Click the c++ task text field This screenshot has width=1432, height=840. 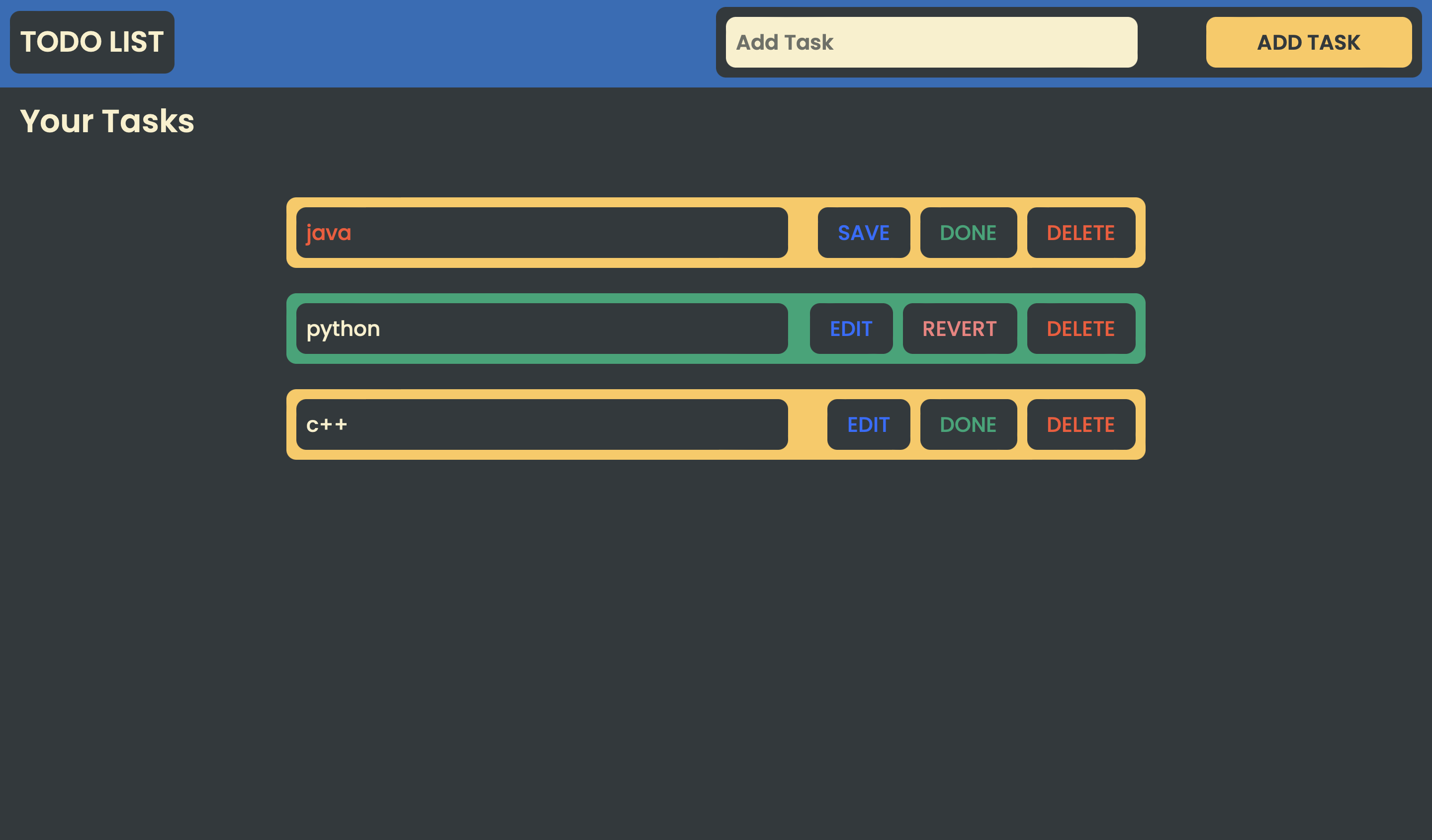tap(542, 424)
